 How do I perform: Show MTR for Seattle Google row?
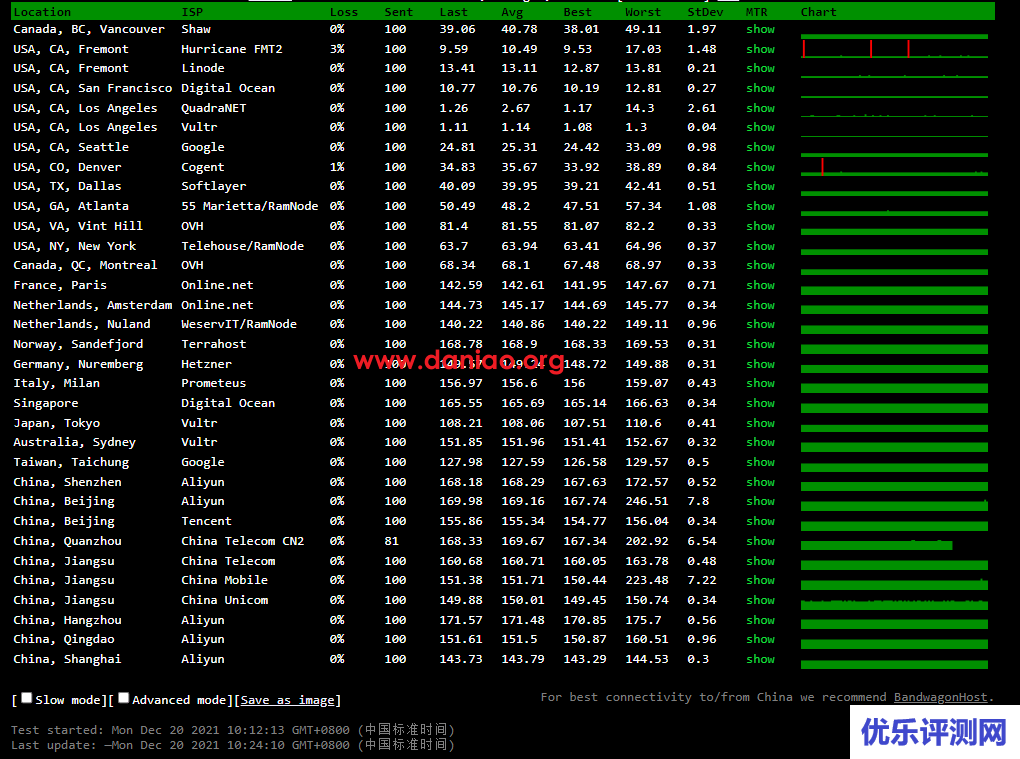[x=760, y=148]
